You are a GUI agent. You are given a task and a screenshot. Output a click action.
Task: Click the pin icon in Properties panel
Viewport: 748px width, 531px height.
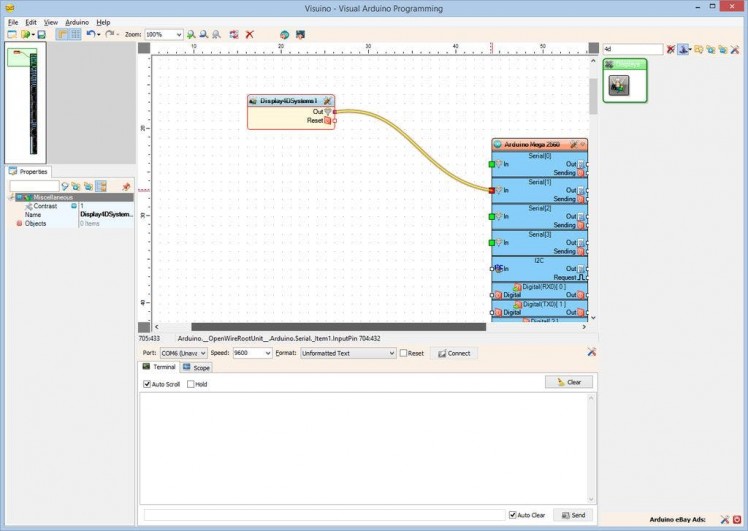(126, 186)
